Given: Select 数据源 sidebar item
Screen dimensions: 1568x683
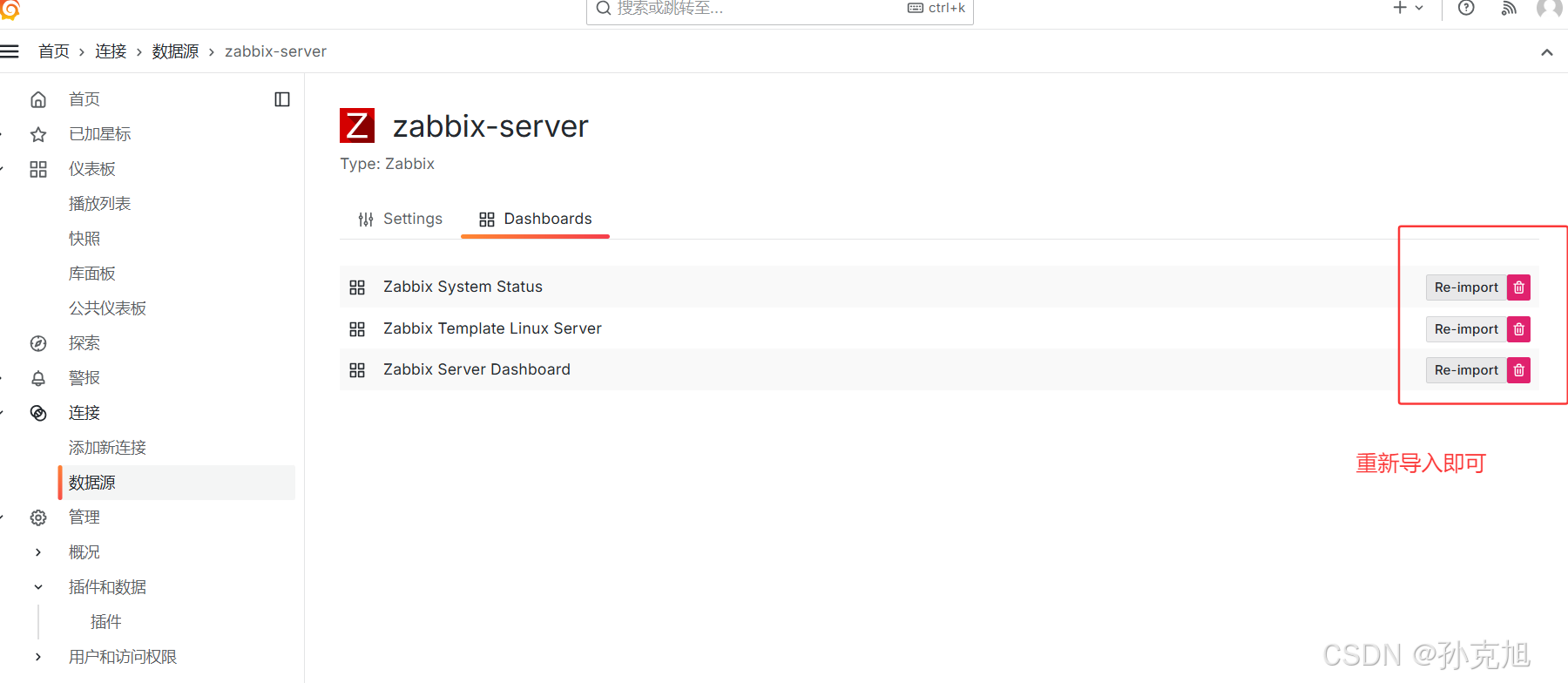Looking at the screenshot, I should tap(177, 483).
